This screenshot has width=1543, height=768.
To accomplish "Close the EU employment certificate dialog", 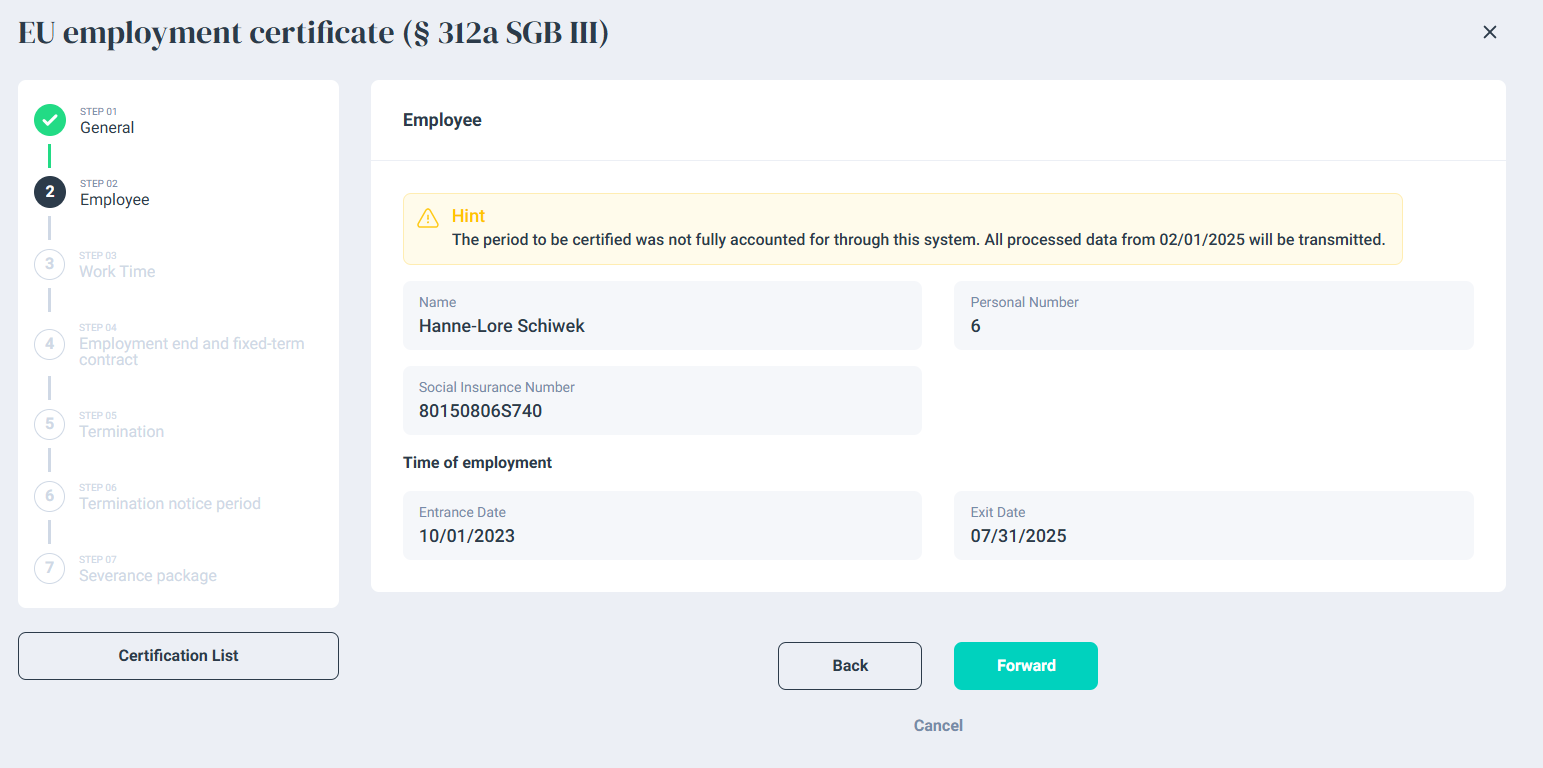I will [x=1489, y=32].
